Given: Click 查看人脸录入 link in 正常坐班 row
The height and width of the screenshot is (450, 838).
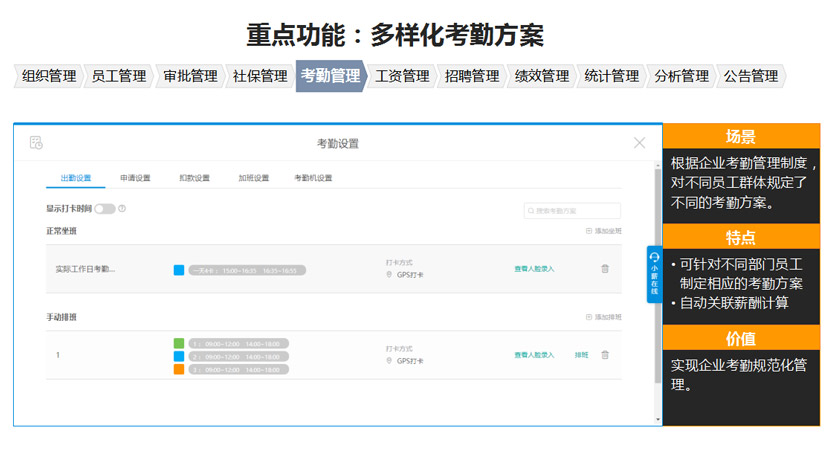Looking at the screenshot, I should click(533, 269).
